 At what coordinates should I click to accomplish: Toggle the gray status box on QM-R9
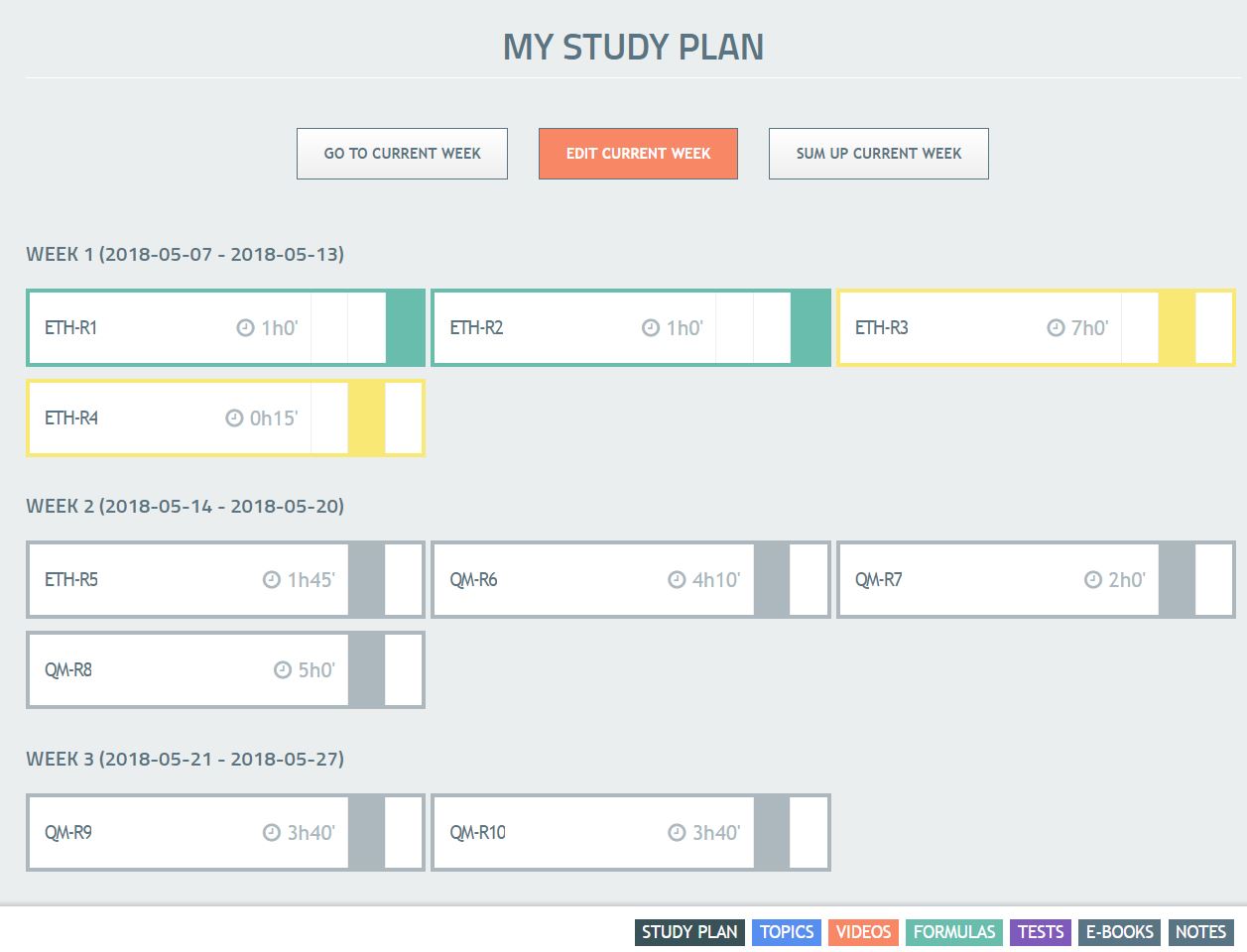[x=366, y=833]
